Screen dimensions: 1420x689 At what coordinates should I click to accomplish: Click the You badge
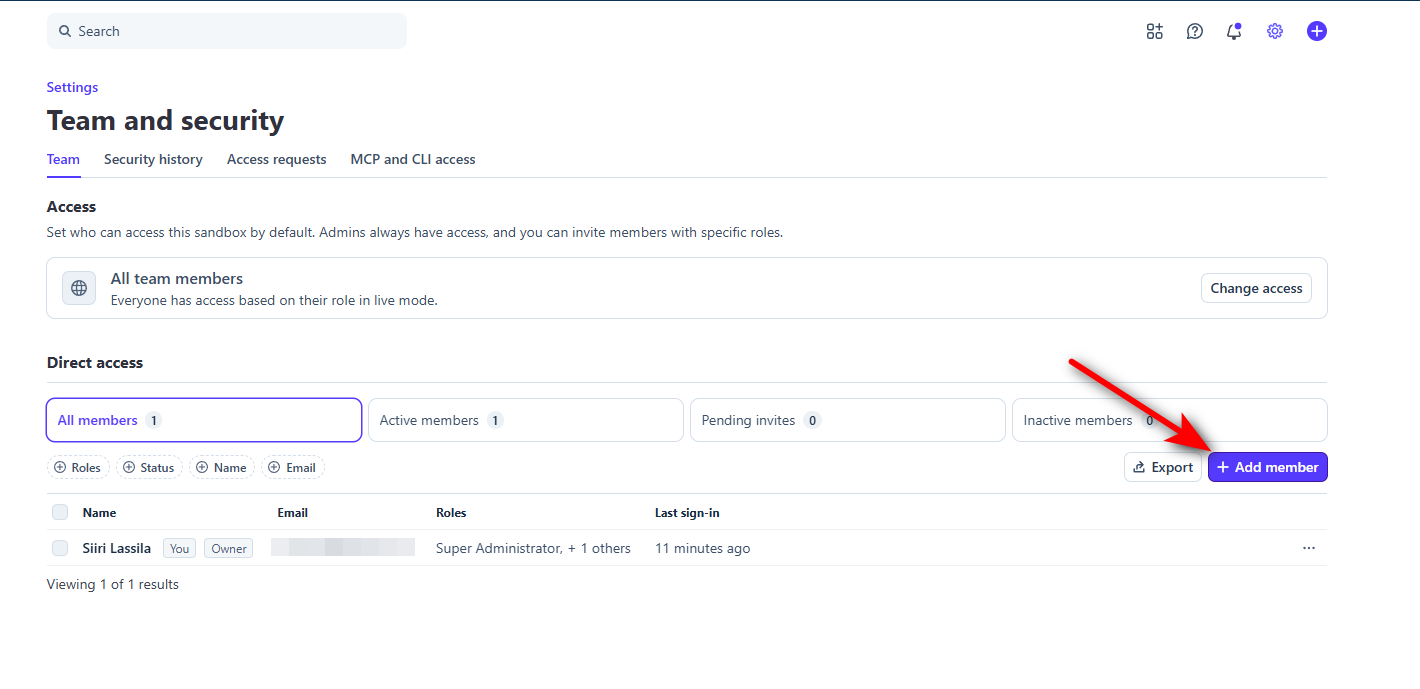click(180, 548)
